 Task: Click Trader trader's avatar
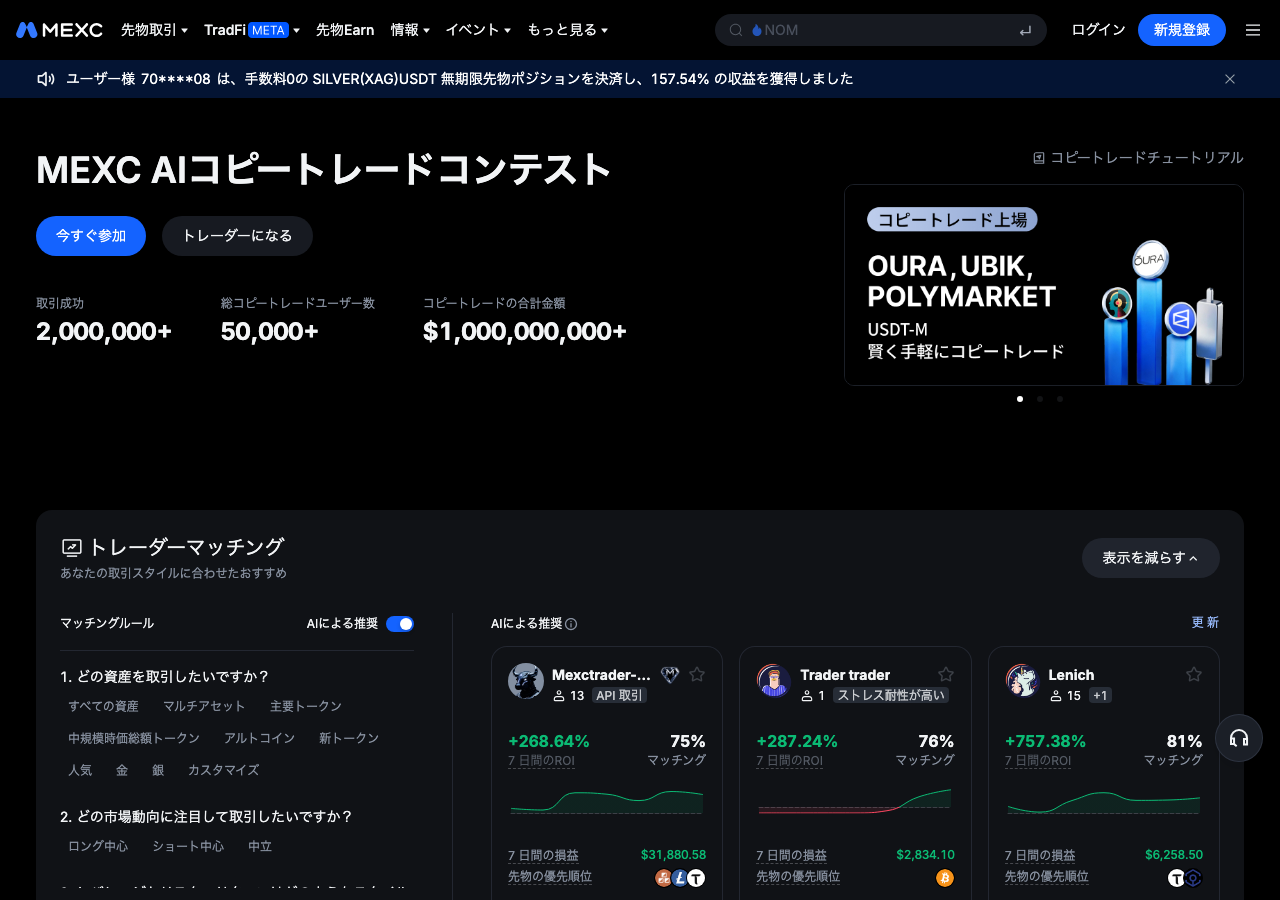[x=774, y=681]
